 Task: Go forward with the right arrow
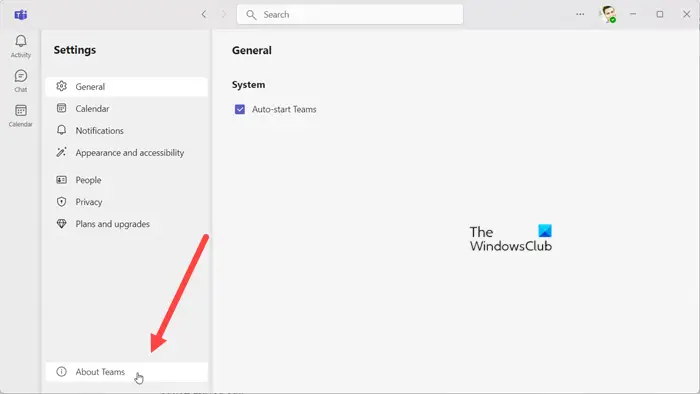click(224, 14)
